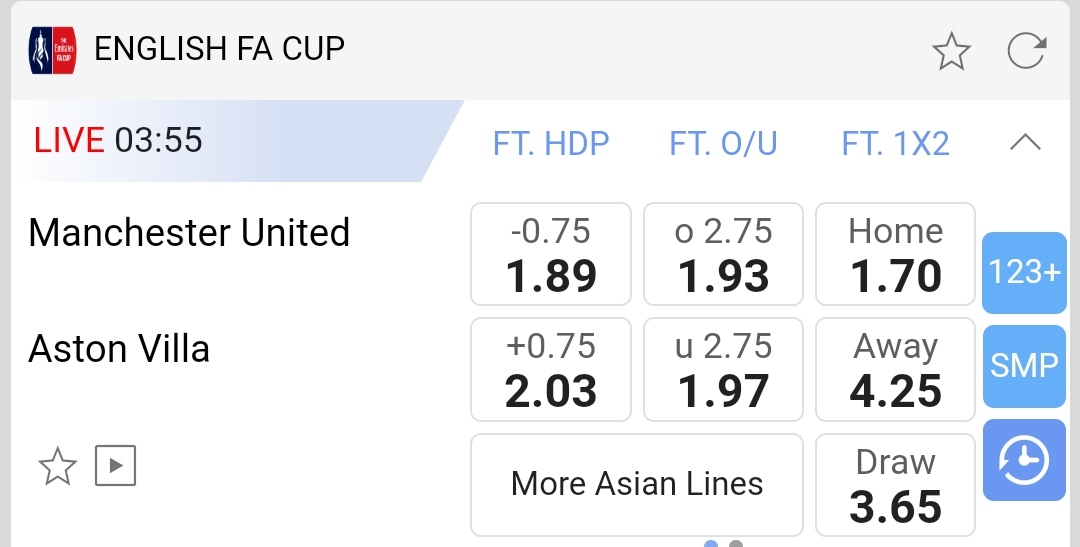Favorite the English FA Cup league star
The height and width of the screenshot is (547, 1080).
(951, 51)
